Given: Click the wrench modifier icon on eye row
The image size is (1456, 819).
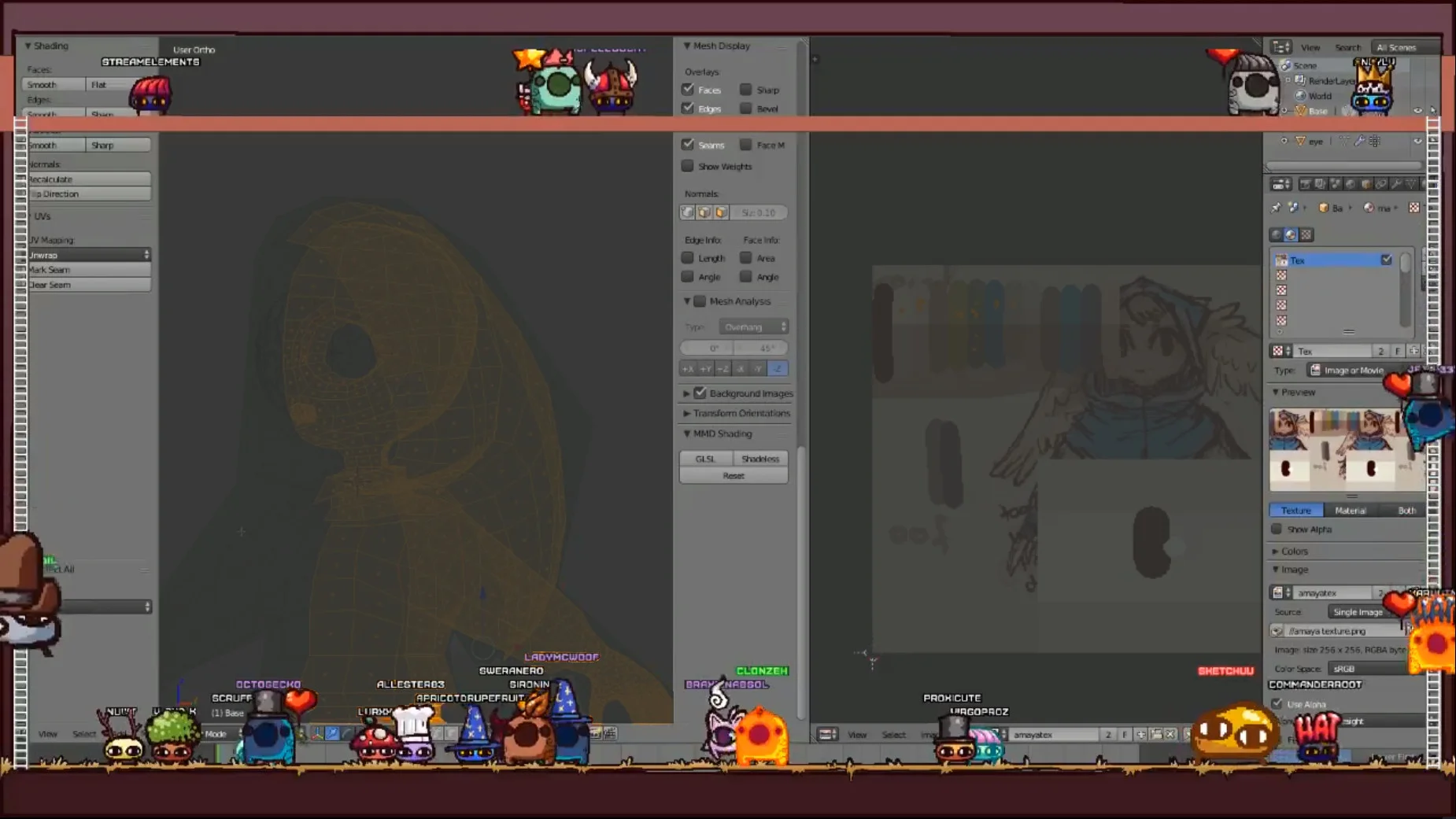Looking at the screenshot, I should [1360, 141].
